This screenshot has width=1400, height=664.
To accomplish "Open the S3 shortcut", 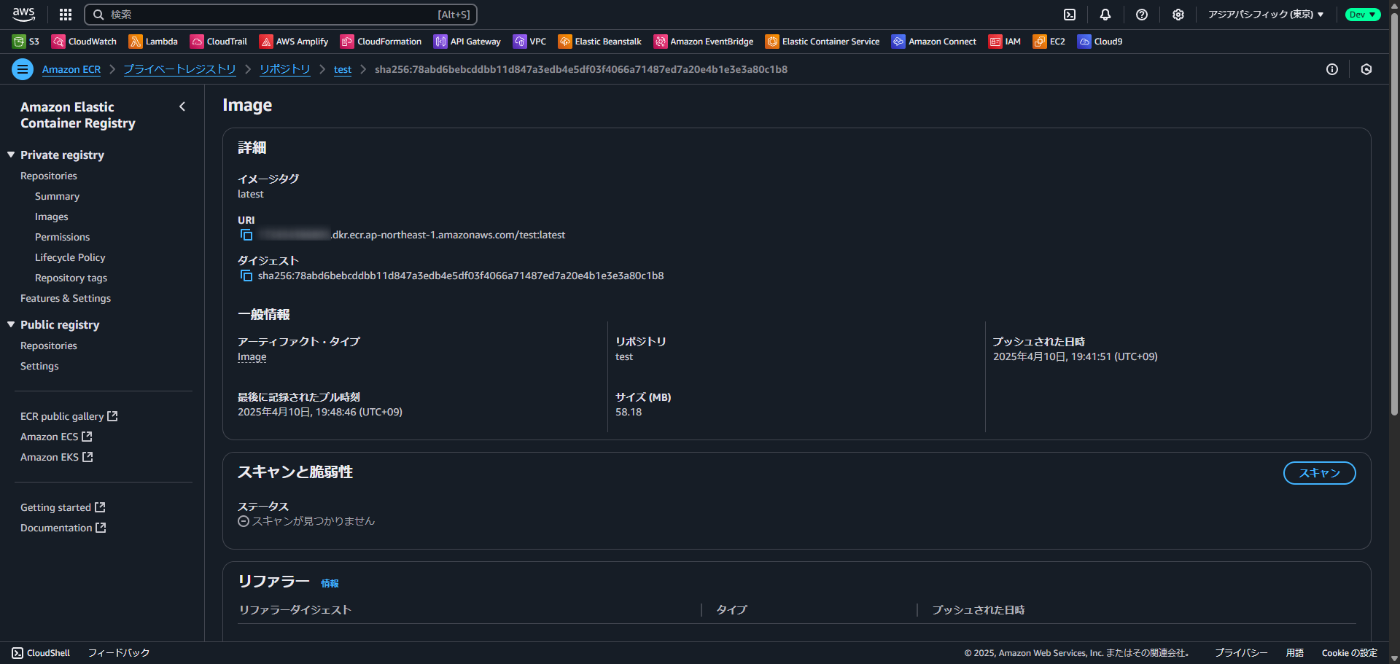I will [x=26, y=42].
